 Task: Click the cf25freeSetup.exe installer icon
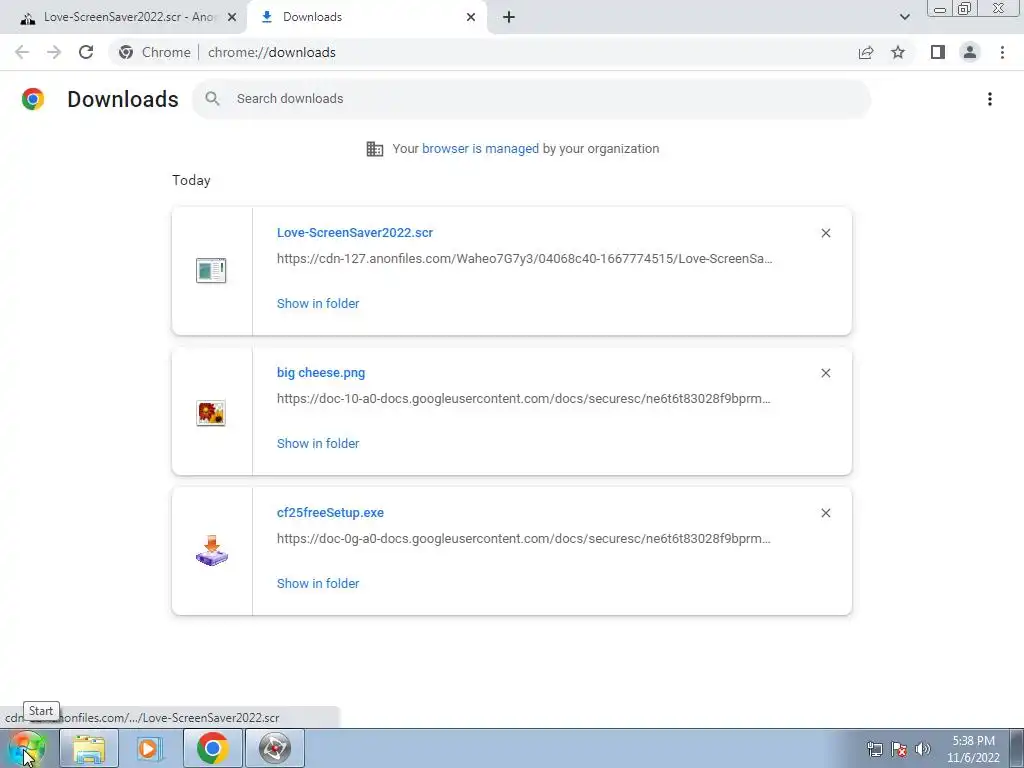point(212,551)
